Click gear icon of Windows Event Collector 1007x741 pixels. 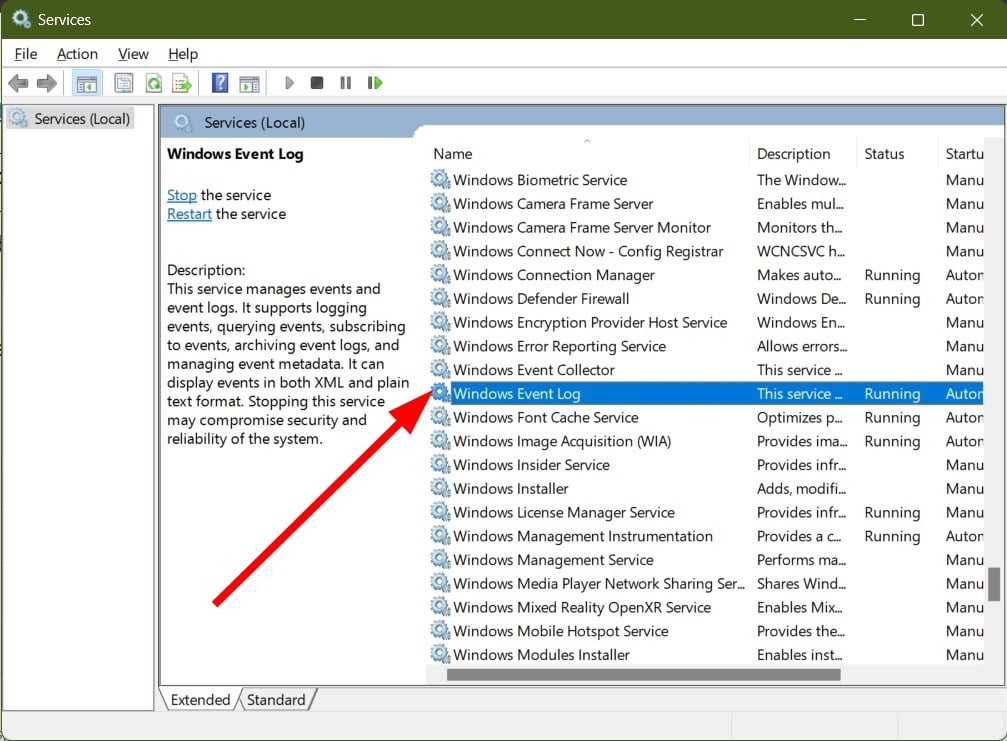coord(440,369)
